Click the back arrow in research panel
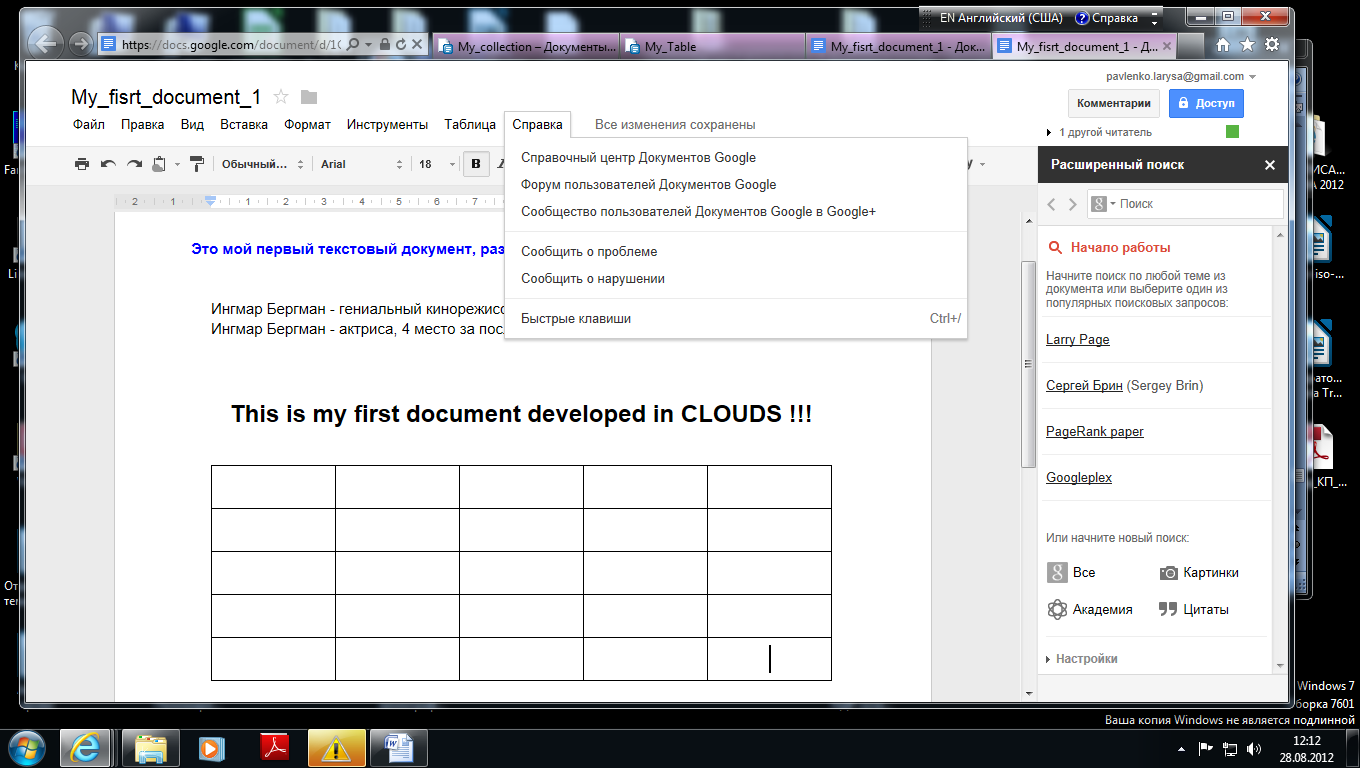 click(x=1051, y=204)
